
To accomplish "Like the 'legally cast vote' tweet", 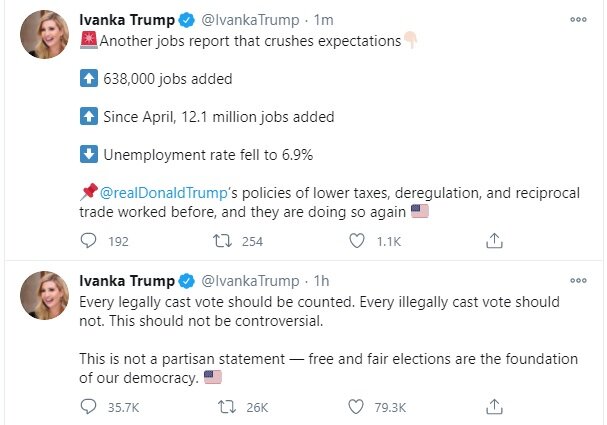I will point(357,406).
